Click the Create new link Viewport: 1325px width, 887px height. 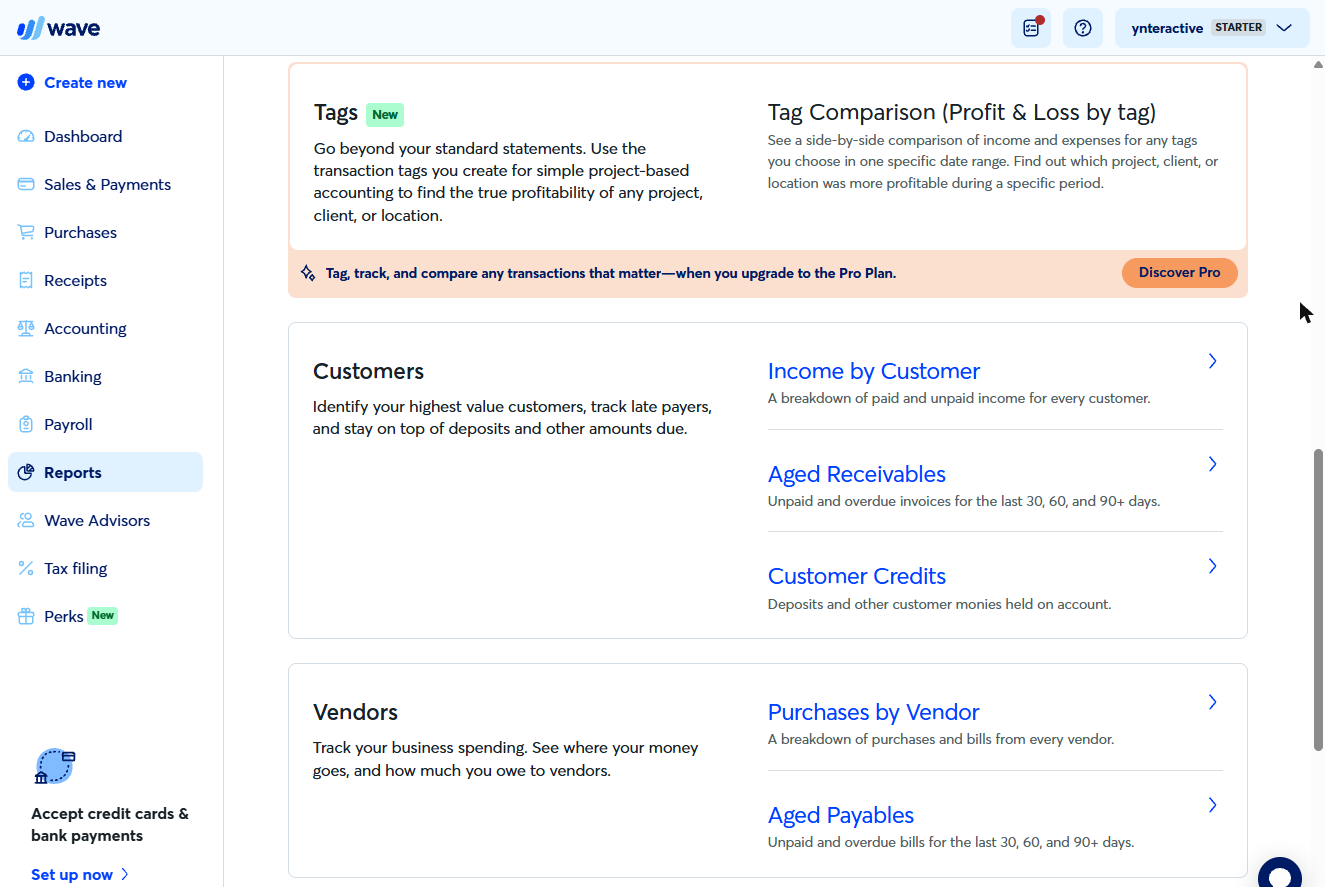click(86, 83)
